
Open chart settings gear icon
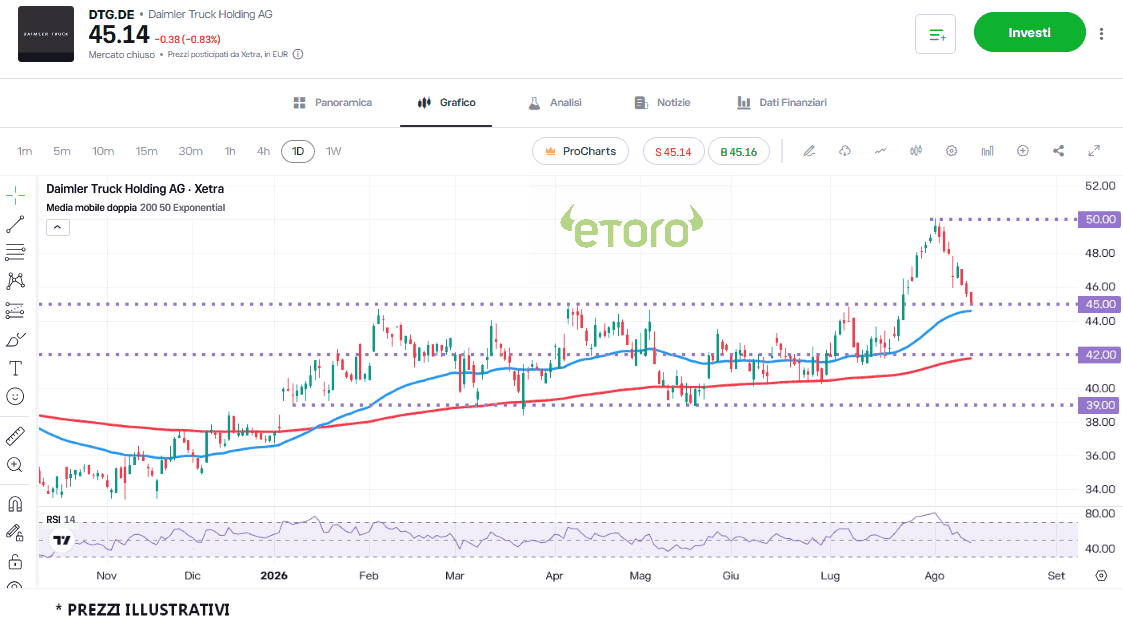pyautogui.click(x=951, y=151)
